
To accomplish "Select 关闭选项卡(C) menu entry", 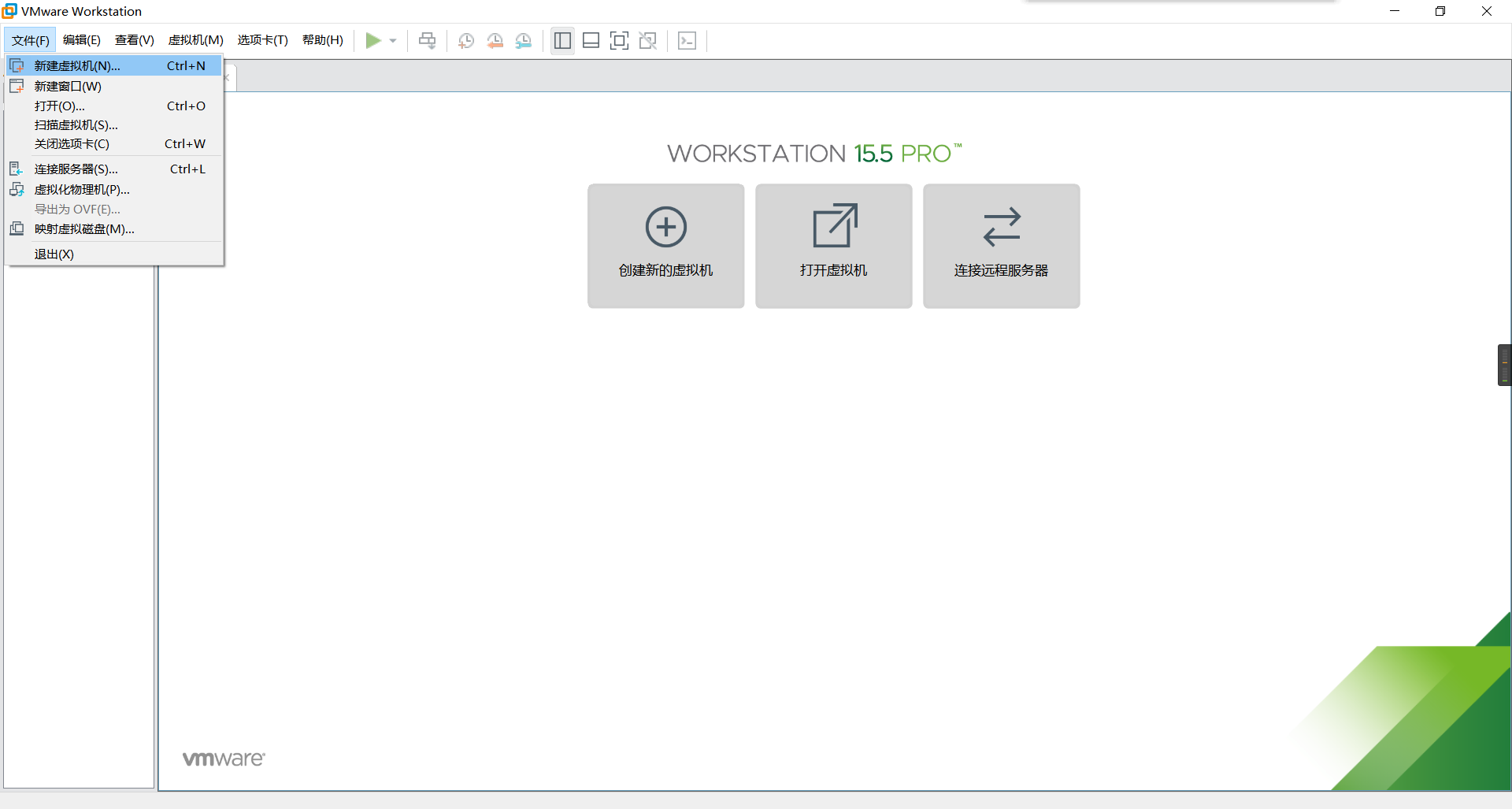I will click(x=114, y=143).
